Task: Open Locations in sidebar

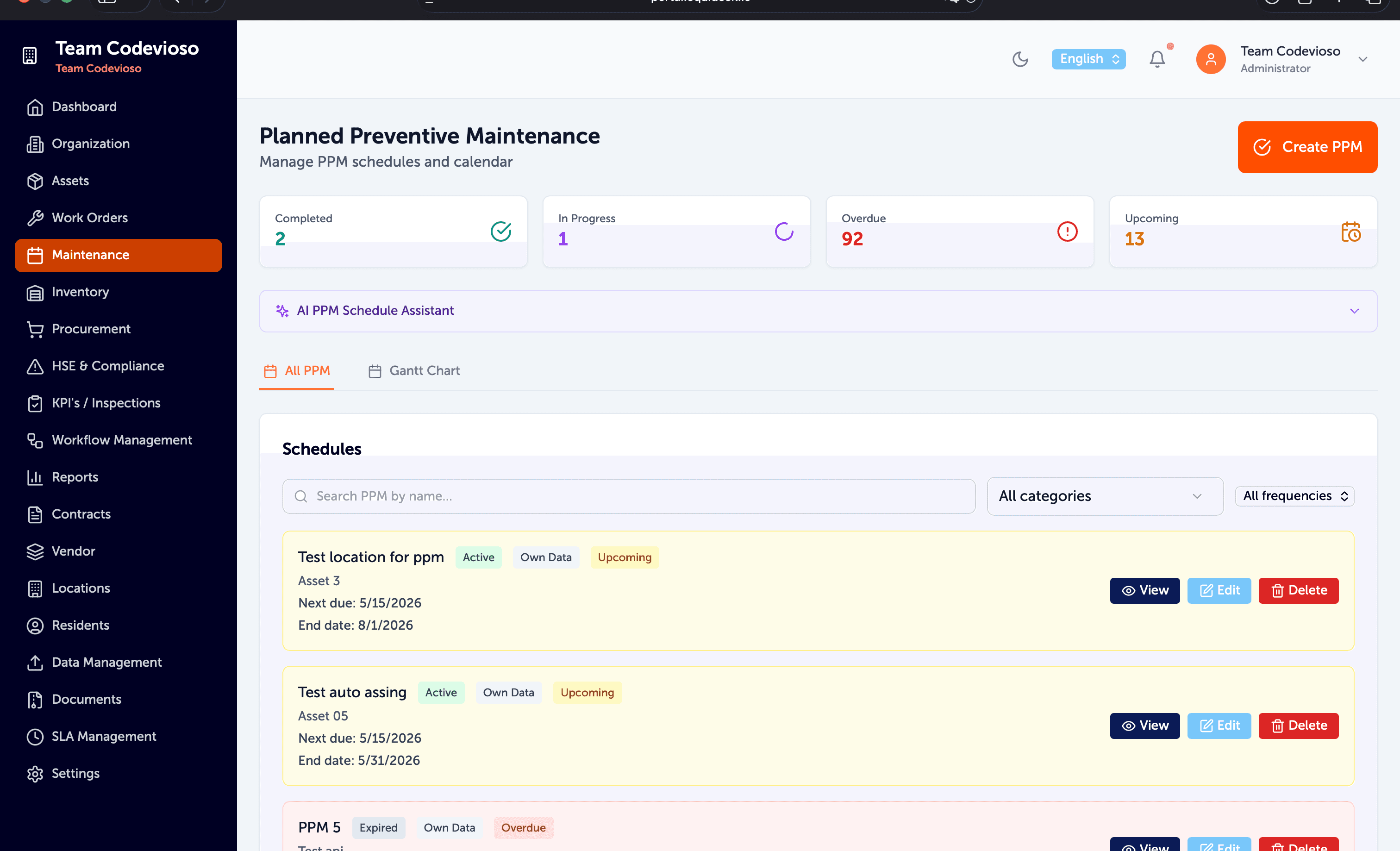Action: tap(118, 588)
